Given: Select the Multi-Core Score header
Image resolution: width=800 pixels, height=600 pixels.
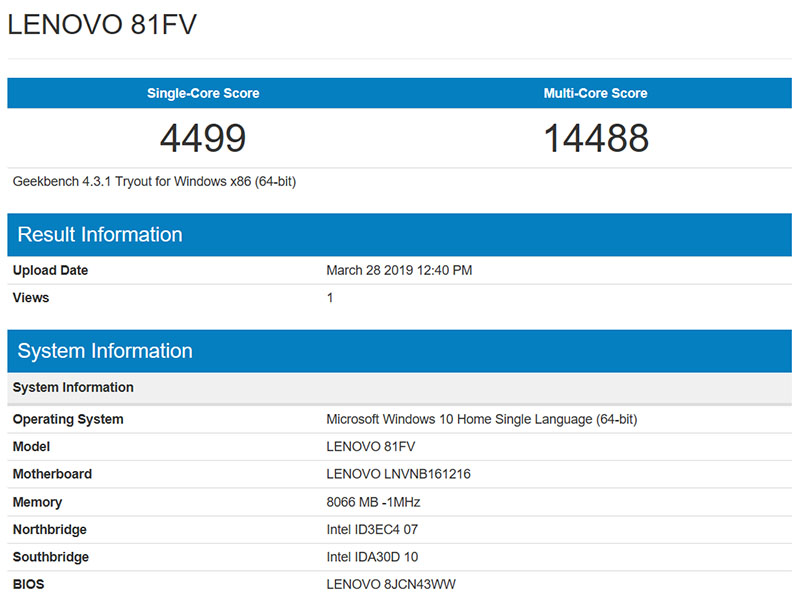Looking at the screenshot, I should click(x=596, y=93).
